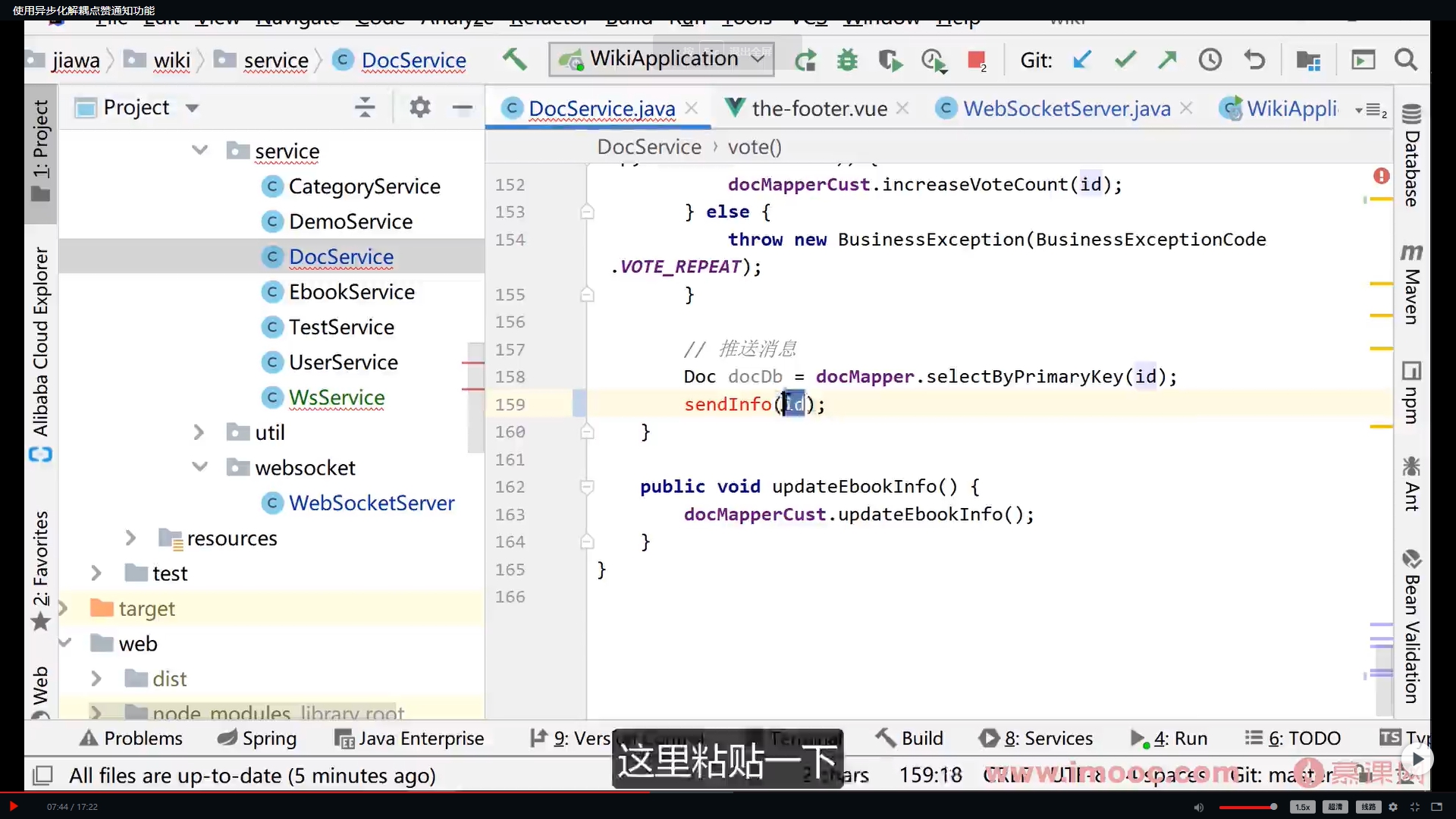Open the Spring tool window
This screenshot has width=1456, height=819.
coord(257,738)
